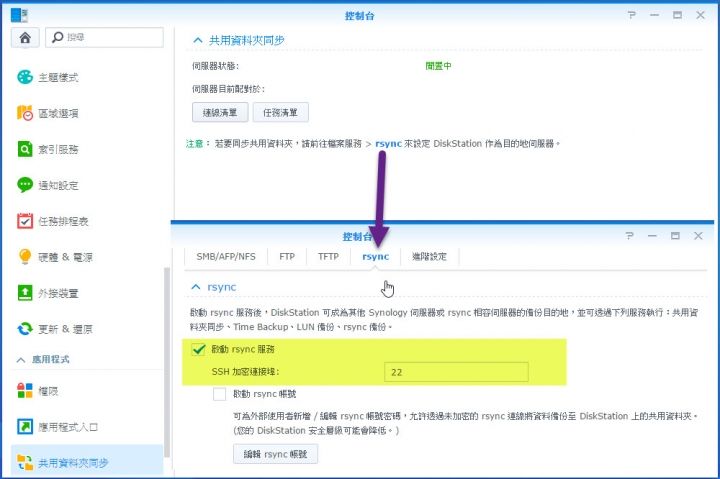Switch to the TFTP tab
This screenshot has height=479, width=720.
[328, 257]
